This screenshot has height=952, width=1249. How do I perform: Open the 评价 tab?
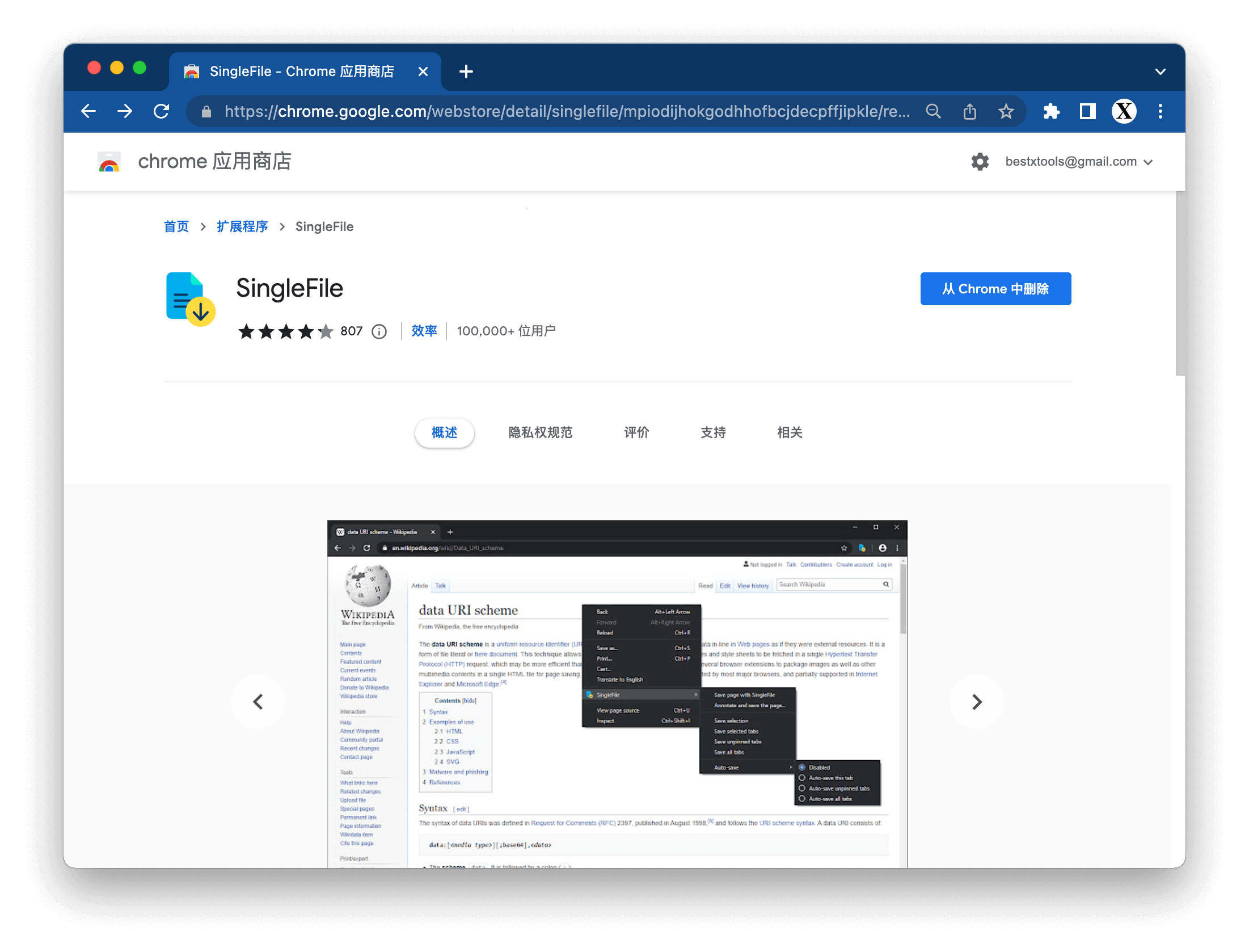(636, 433)
